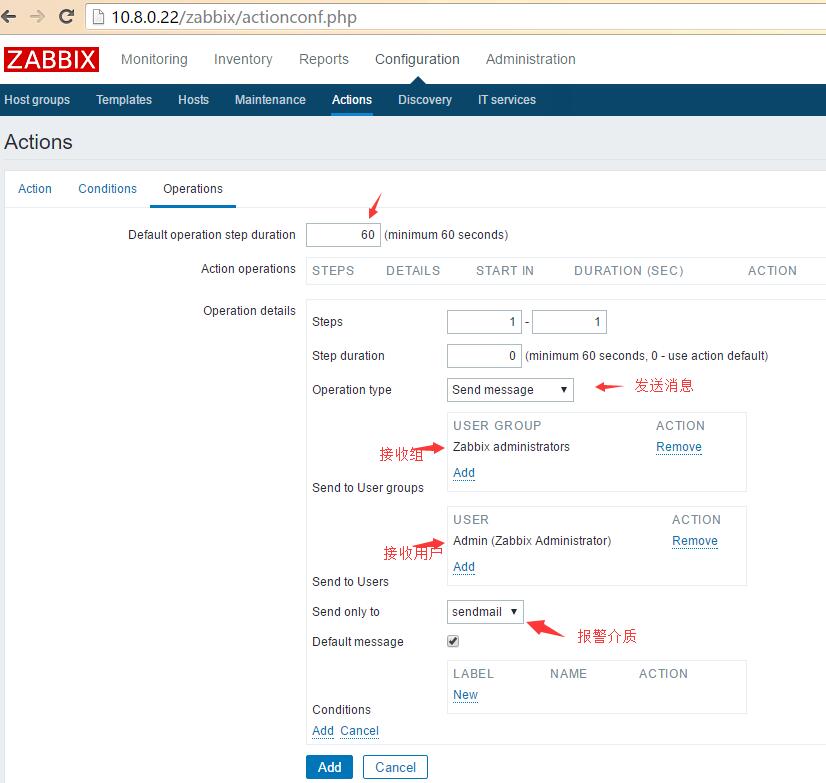Click the Admin (Zabbix Administrator) text
Image resolution: width=826 pixels, height=783 pixels.
(532, 541)
